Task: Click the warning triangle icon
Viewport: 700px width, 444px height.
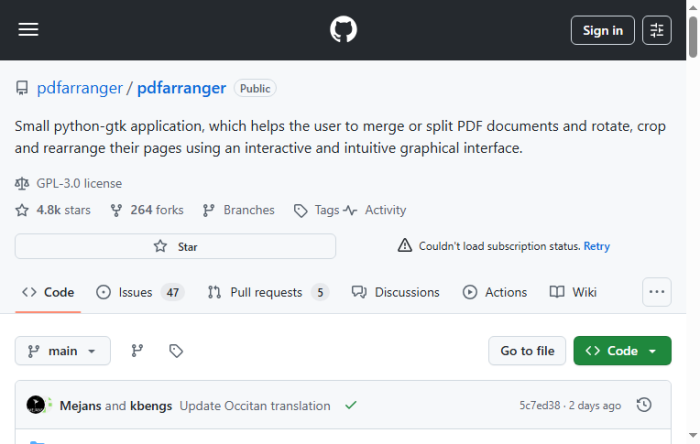Action: 405,245
